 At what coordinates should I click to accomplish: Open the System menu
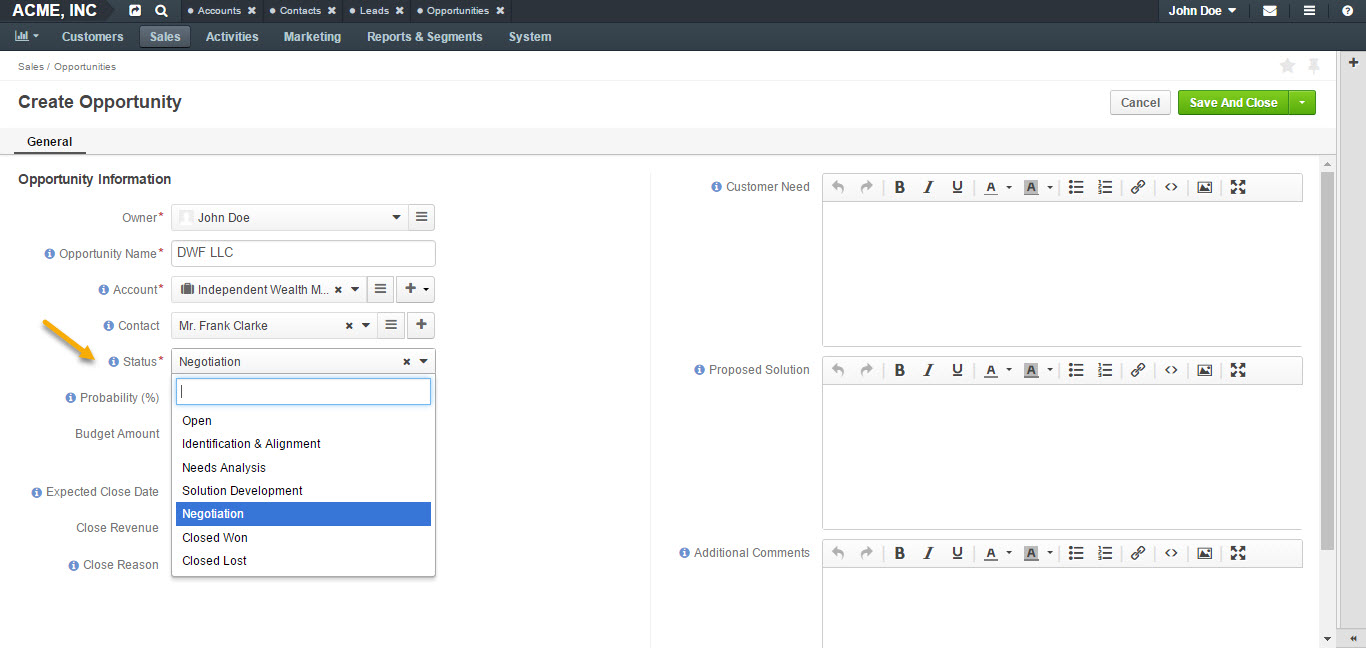pyautogui.click(x=530, y=37)
